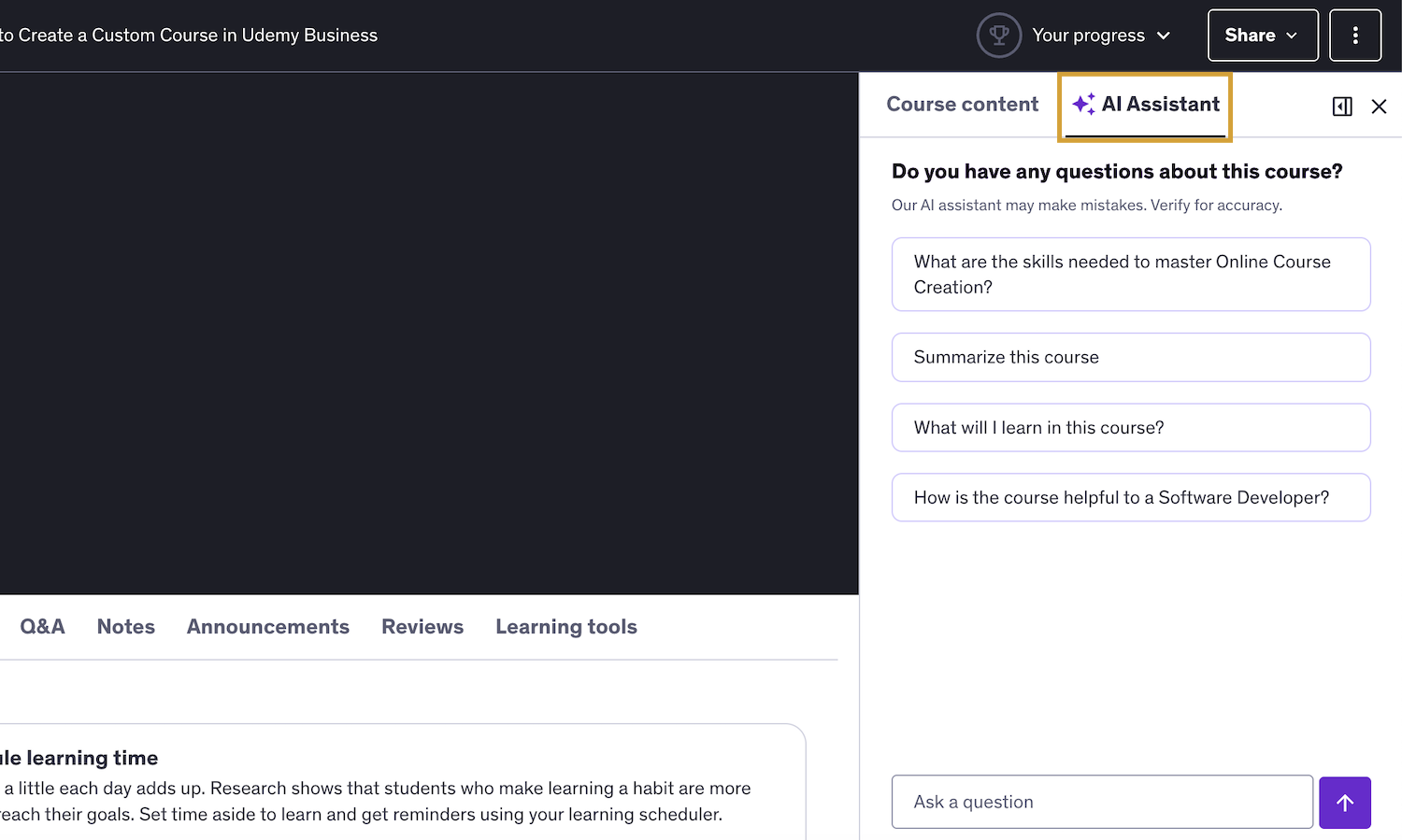Switch to the Course content tab
This screenshot has width=1402, height=840.
[962, 105]
